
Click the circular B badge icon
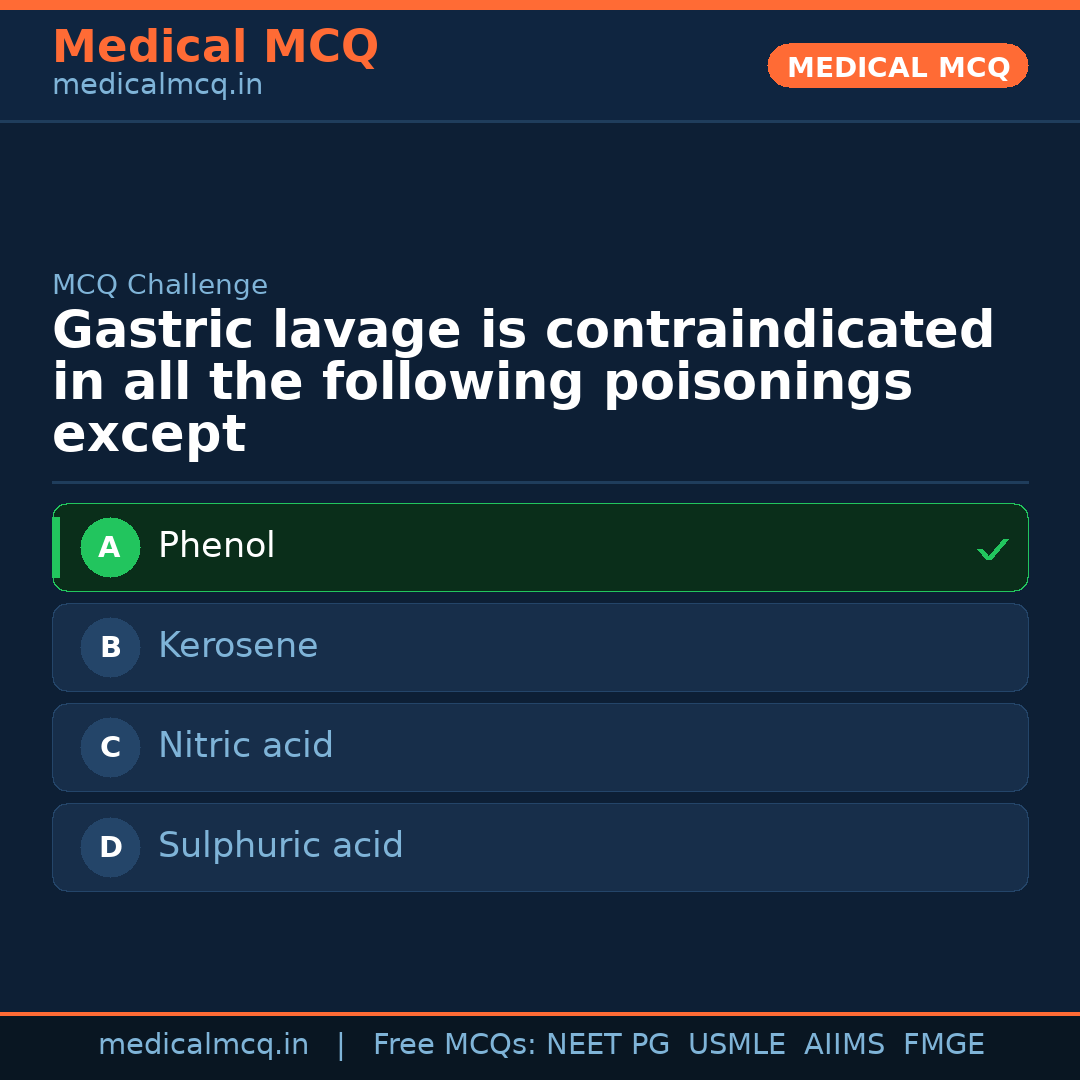click(110, 647)
